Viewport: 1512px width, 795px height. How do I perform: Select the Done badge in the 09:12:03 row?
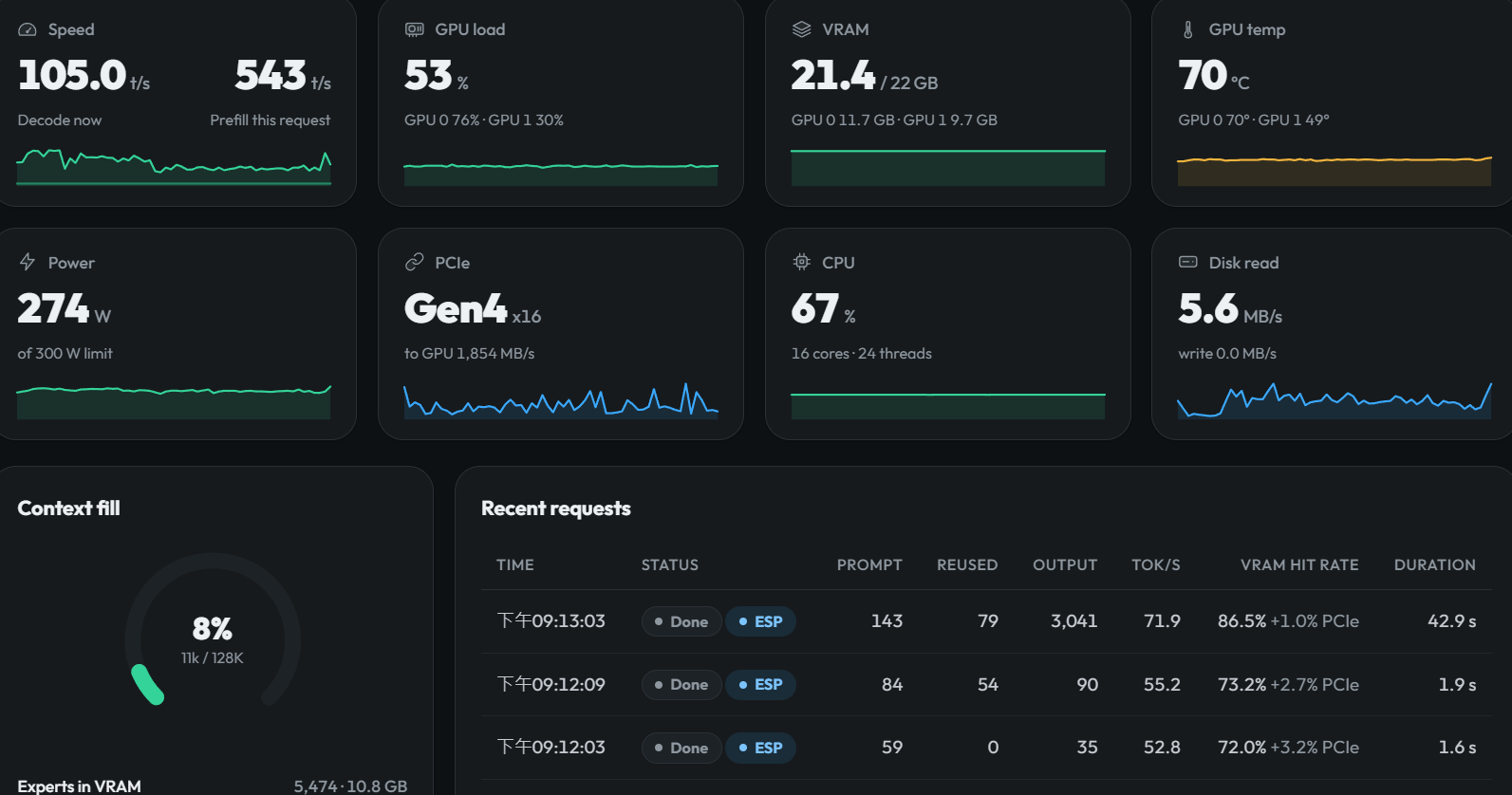681,748
